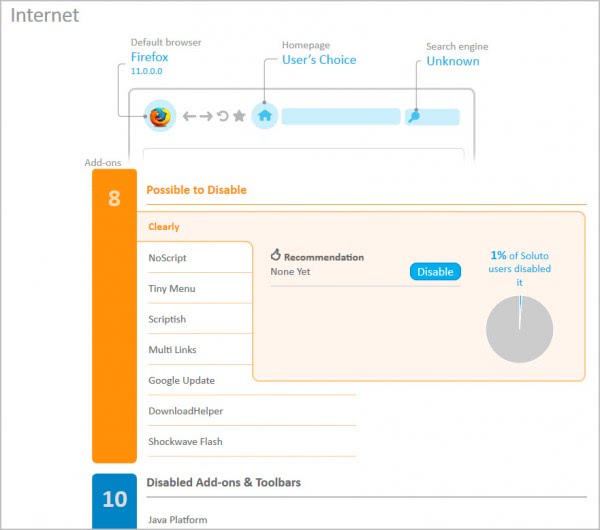600x530 pixels.
Task: Click the Firefox browser logo icon
Action: coord(160,116)
